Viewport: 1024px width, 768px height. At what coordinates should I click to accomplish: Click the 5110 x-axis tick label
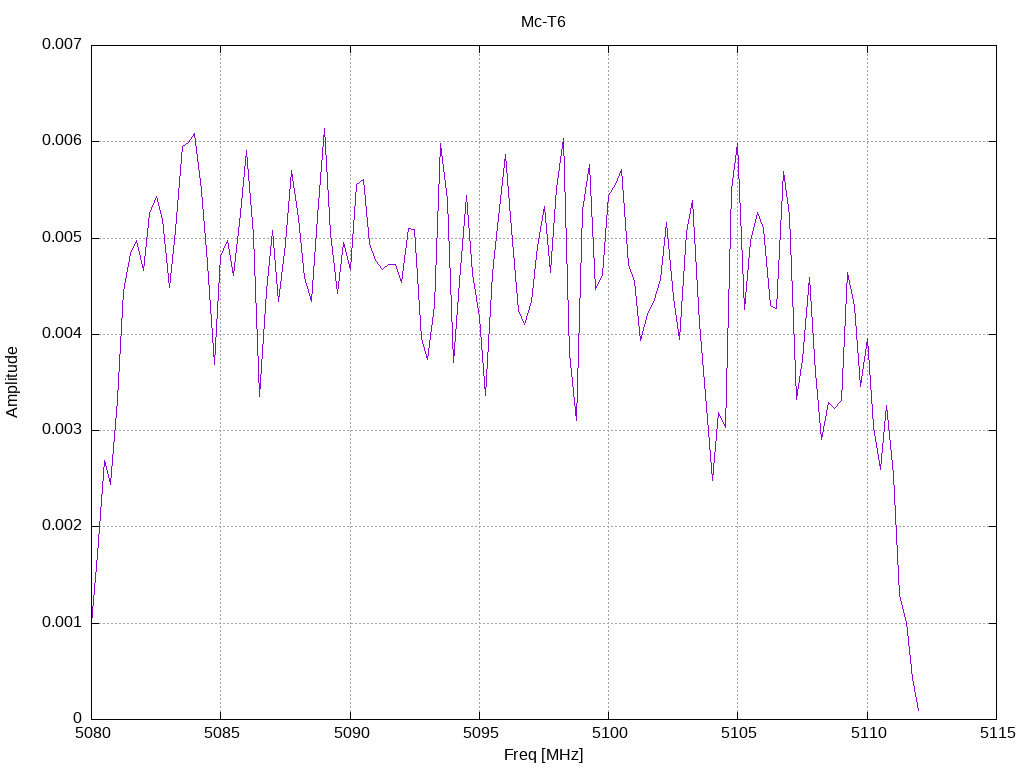coord(868,733)
